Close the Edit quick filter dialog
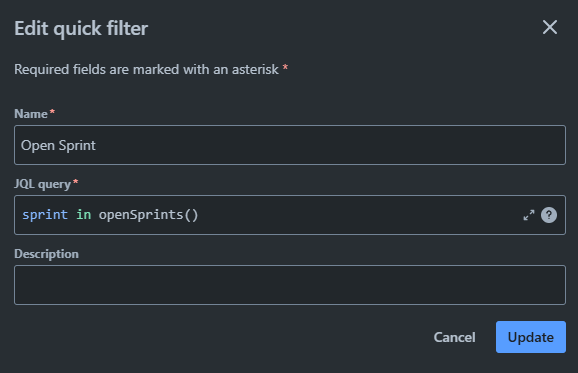 550,27
